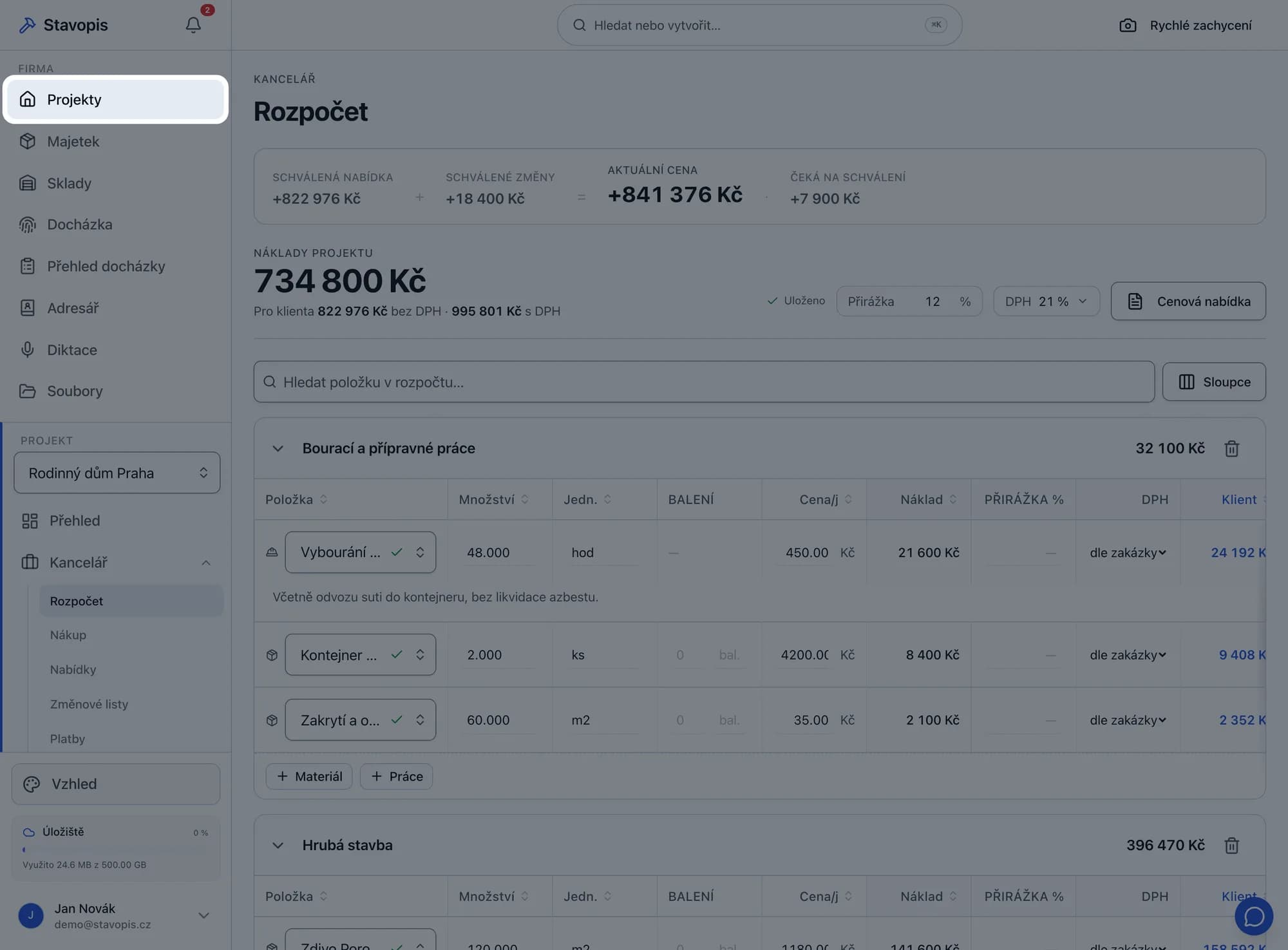Open Nákup submenu item
Screen dimensions: 1288x950
pos(131,635)
